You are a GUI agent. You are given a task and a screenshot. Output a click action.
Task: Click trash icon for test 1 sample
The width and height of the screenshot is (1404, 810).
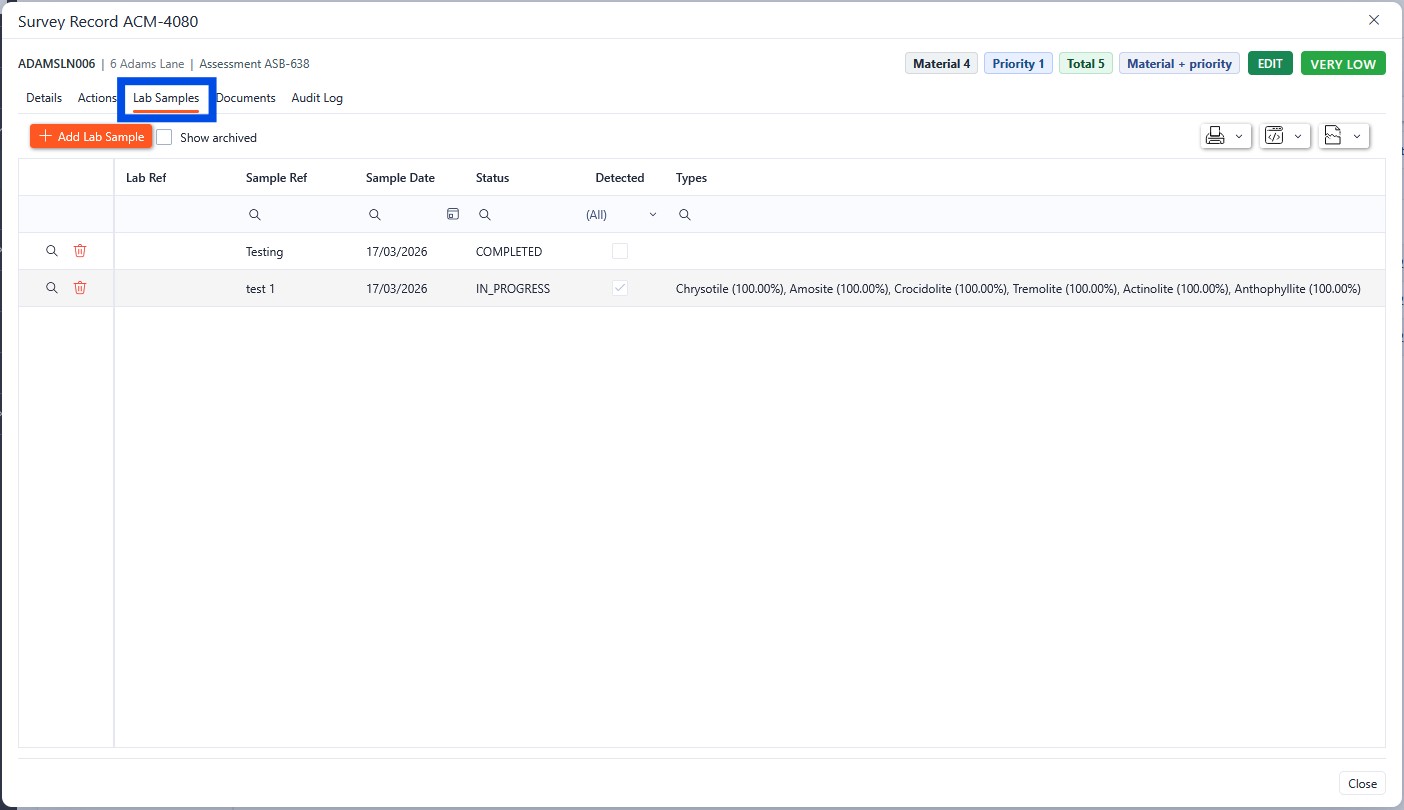tap(80, 288)
